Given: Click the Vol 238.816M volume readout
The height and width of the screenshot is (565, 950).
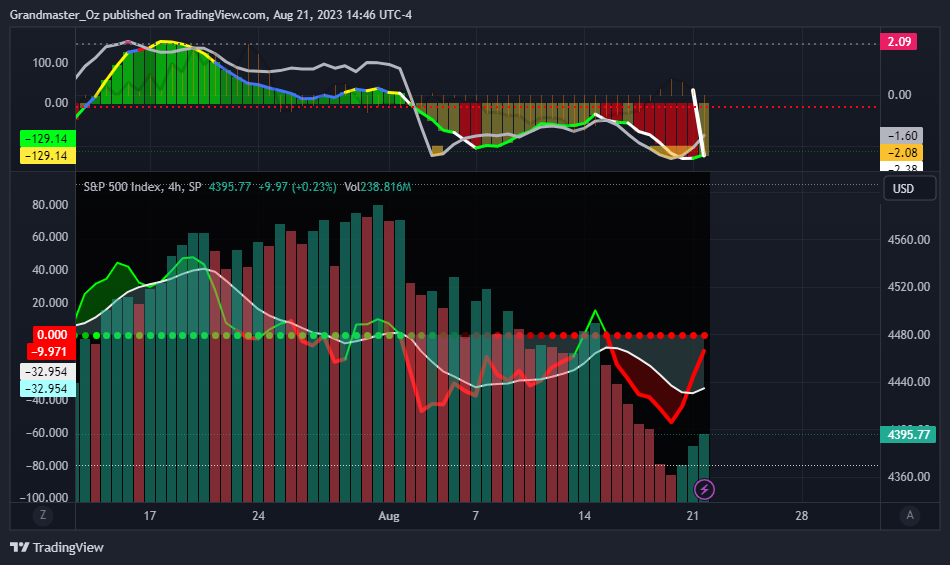Looking at the screenshot, I should pyautogui.click(x=377, y=187).
